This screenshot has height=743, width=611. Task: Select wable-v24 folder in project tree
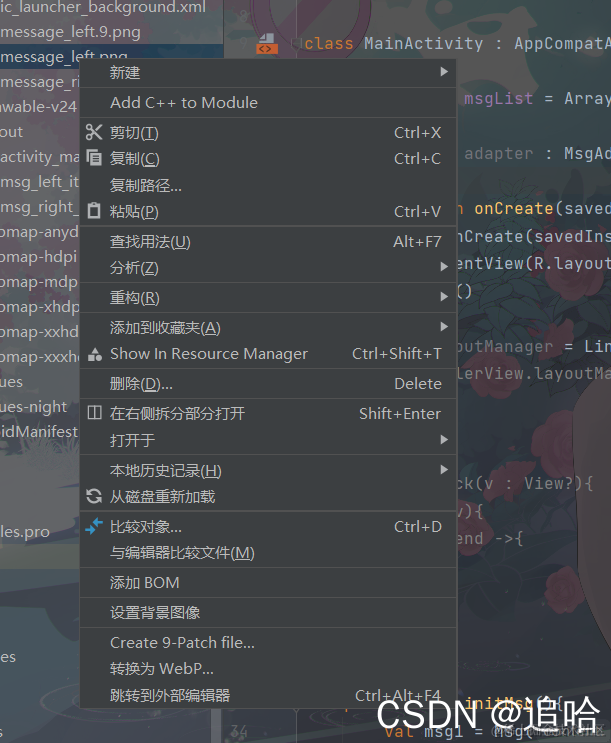(38, 107)
